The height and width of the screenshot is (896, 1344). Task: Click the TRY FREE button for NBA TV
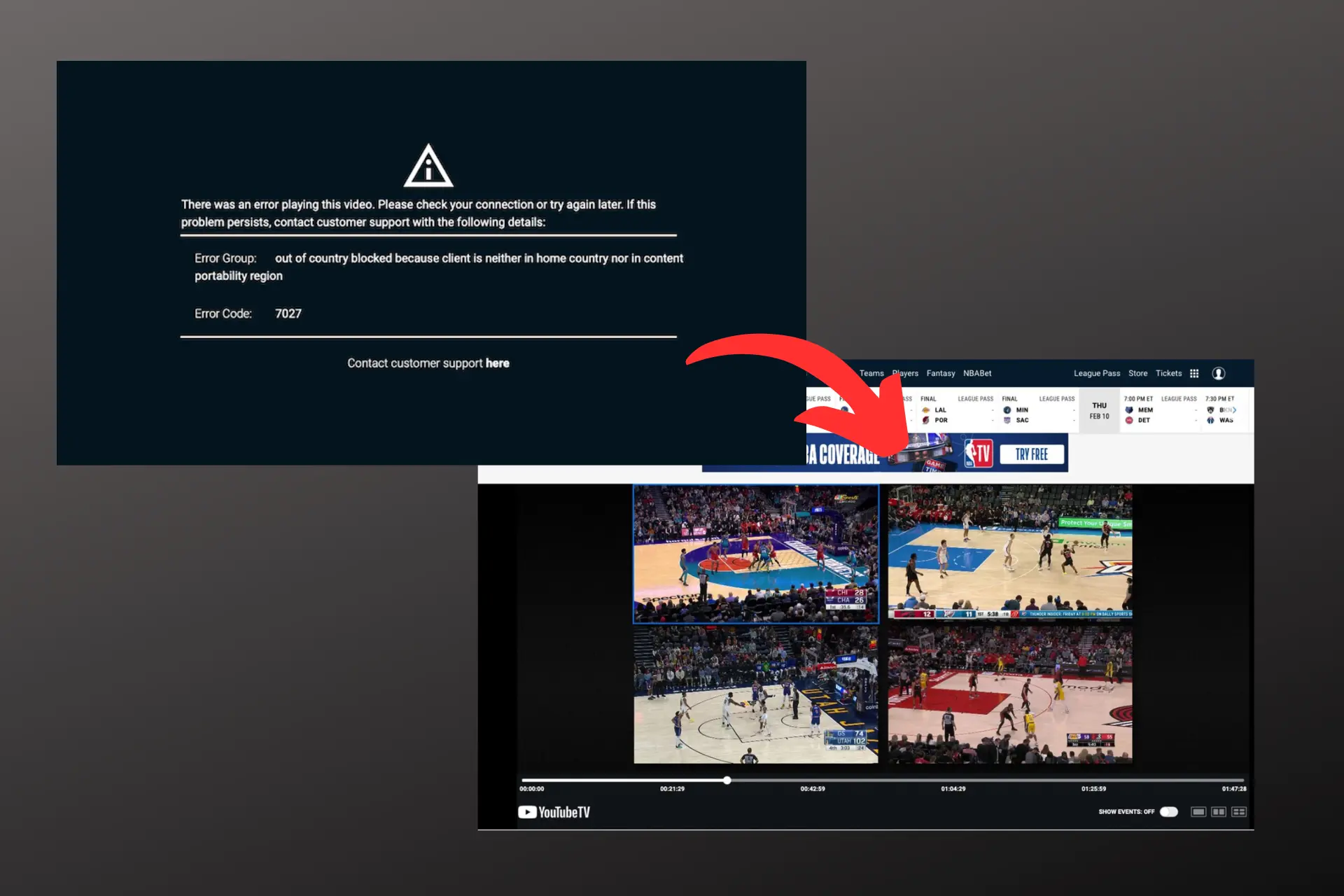click(x=1035, y=454)
